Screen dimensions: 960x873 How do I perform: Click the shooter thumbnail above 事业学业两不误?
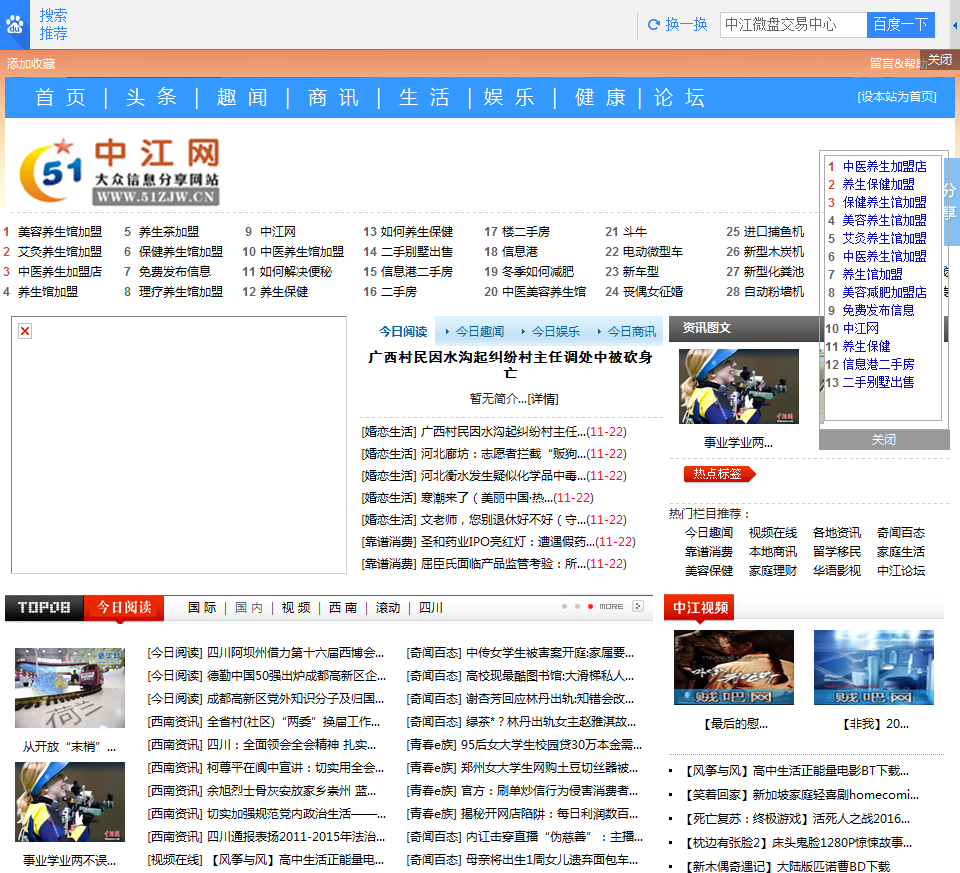(70, 801)
